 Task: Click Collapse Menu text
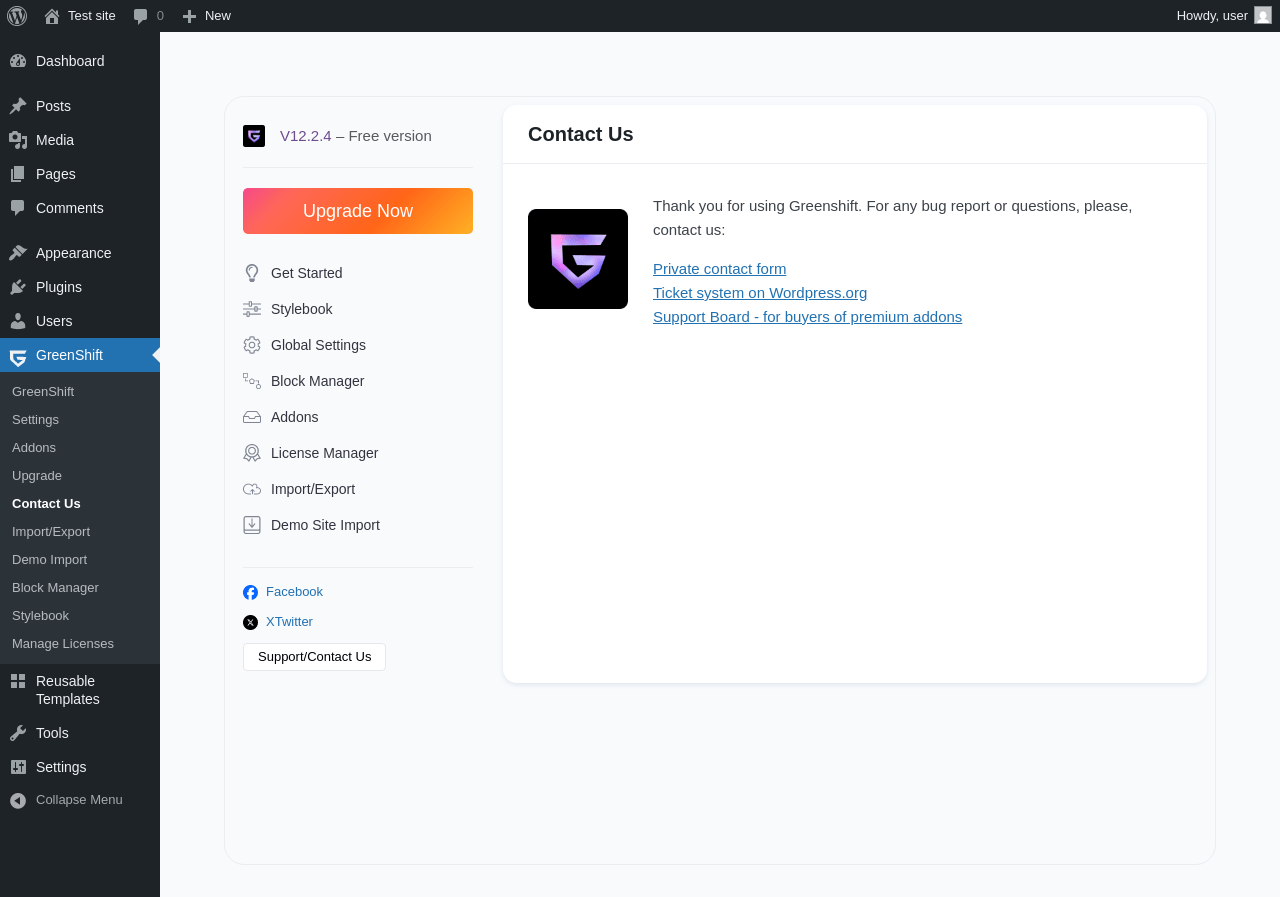[79, 799]
